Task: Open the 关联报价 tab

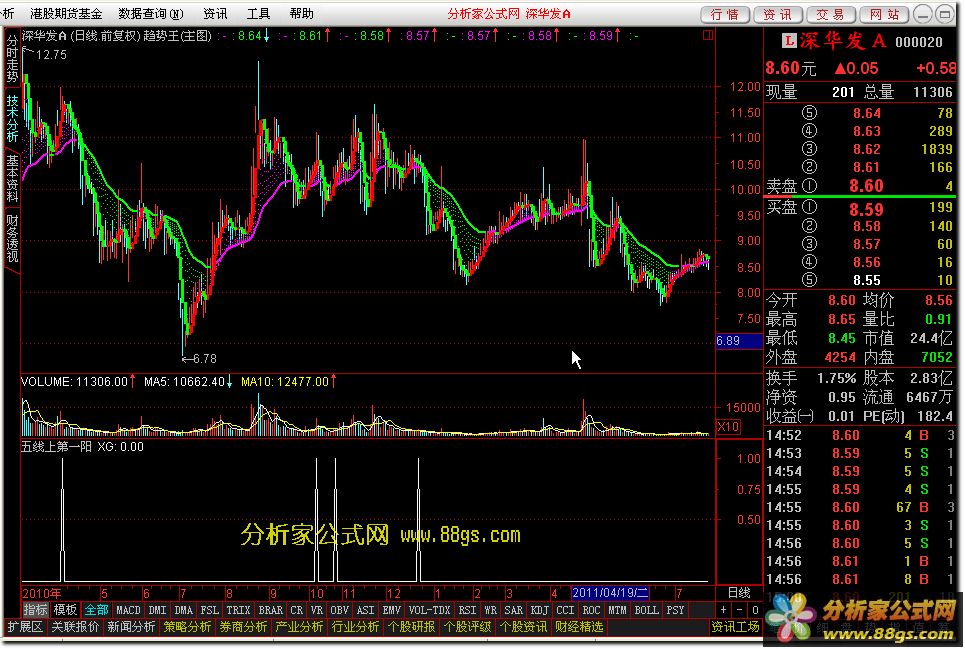Action: [x=75, y=627]
